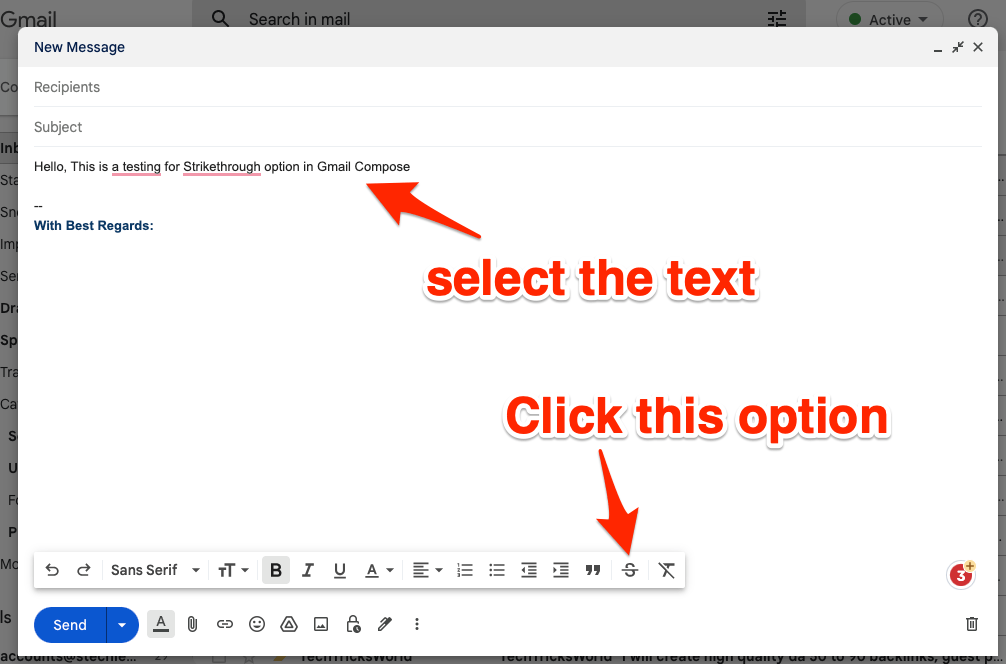Open More options three-dot menu

pyautogui.click(x=416, y=624)
